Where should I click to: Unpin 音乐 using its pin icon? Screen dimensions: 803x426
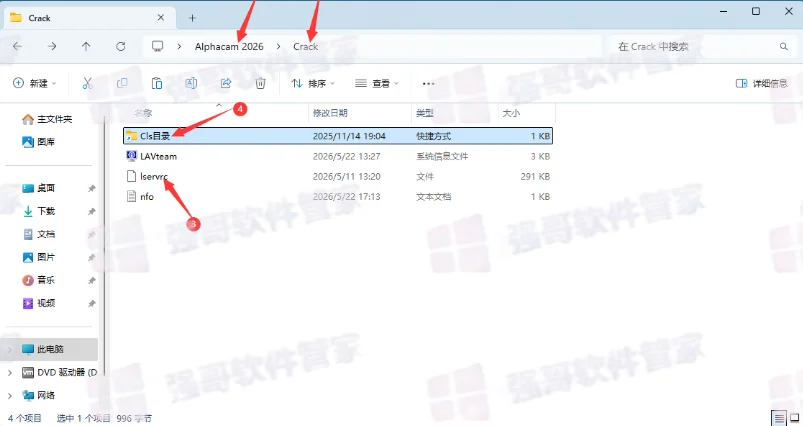pos(92,281)
